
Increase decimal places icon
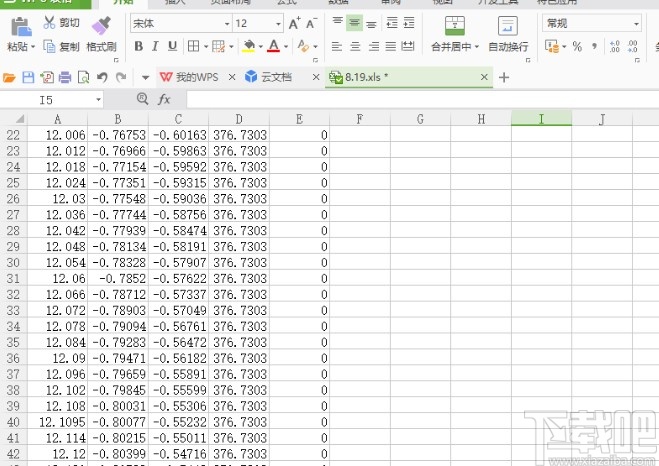pyautogui.click(x=614, y=46)
